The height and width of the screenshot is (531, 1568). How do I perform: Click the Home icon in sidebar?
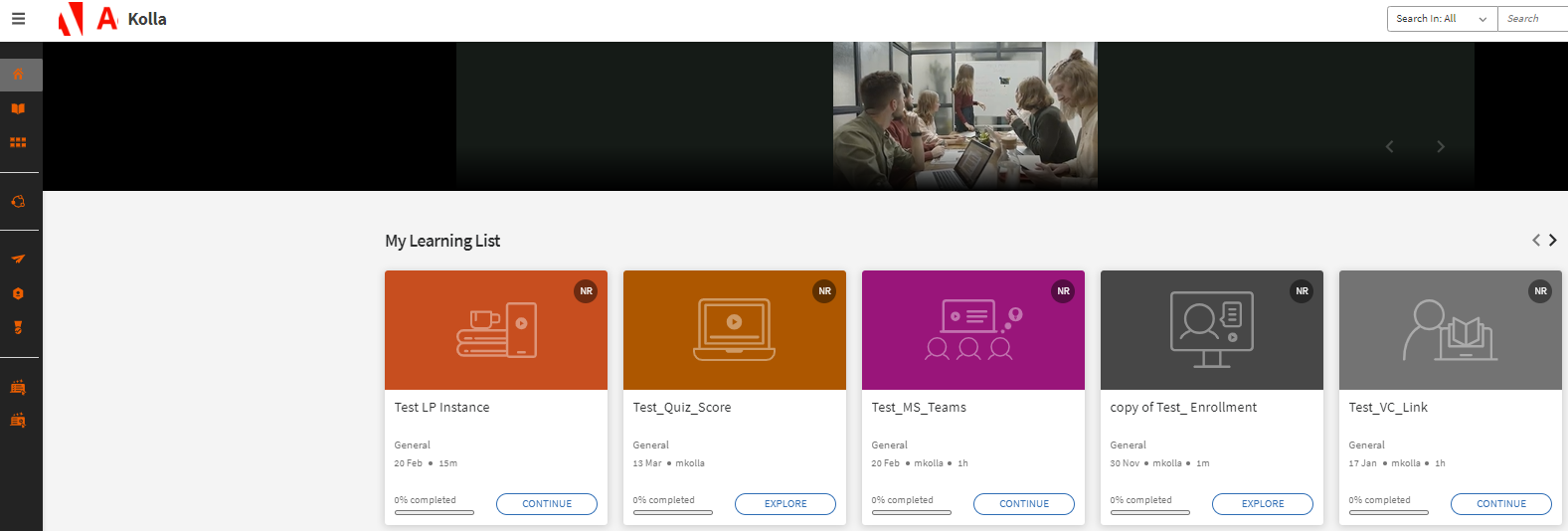click(x=18, y=75)
